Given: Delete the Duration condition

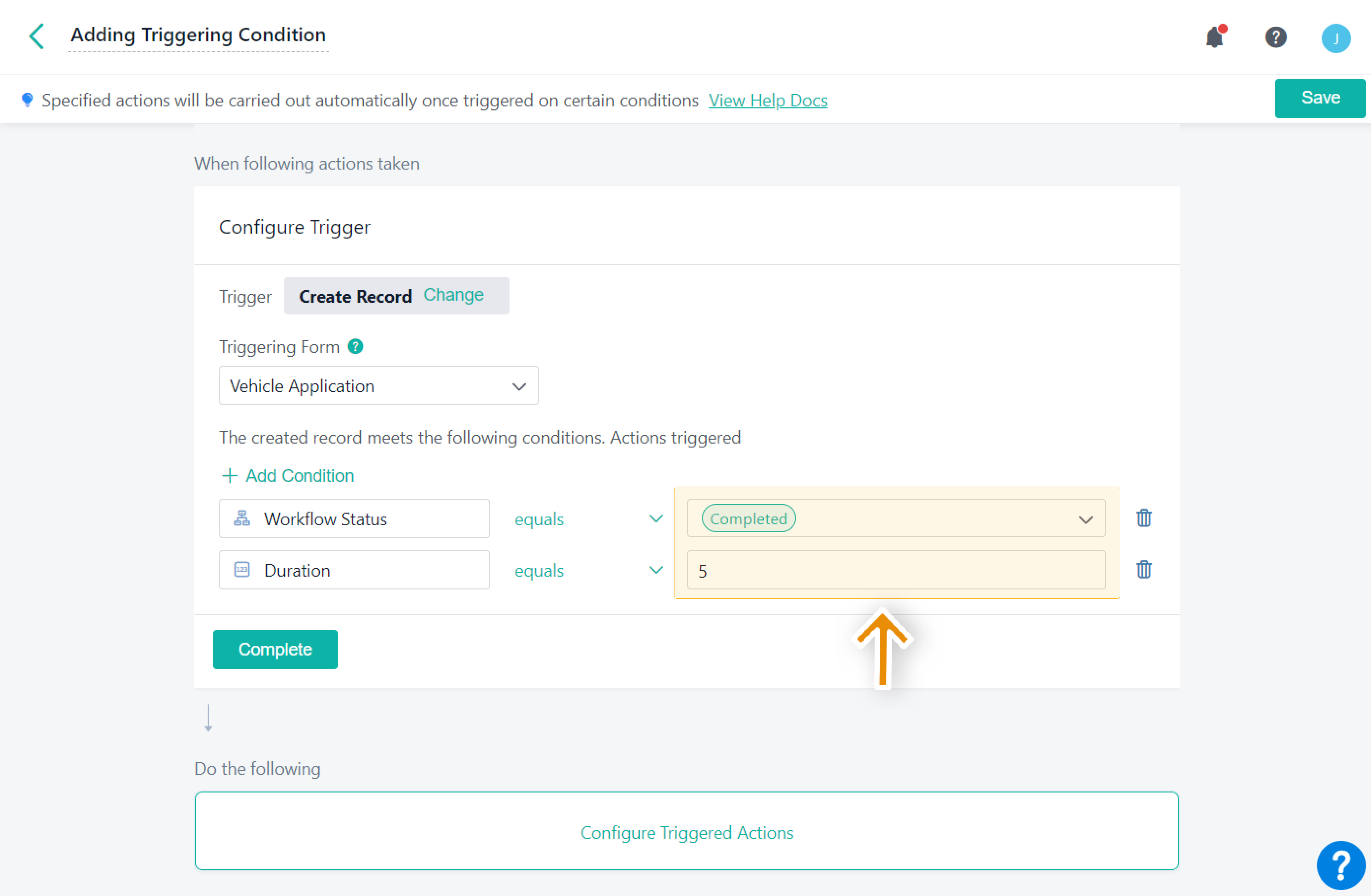Looking at the screenshot, I should 1144,569.
